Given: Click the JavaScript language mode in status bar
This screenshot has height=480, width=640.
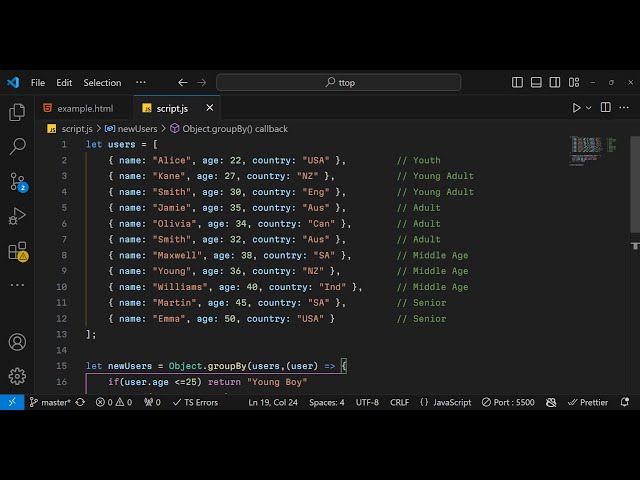Looking at the screenshot, I should (446, 402).
